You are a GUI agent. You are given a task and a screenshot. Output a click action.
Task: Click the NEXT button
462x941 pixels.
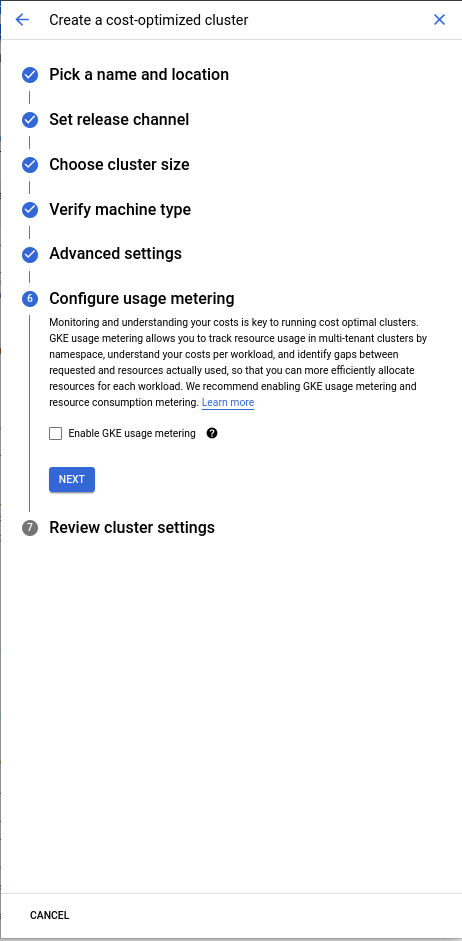click(x=72, y=480)
